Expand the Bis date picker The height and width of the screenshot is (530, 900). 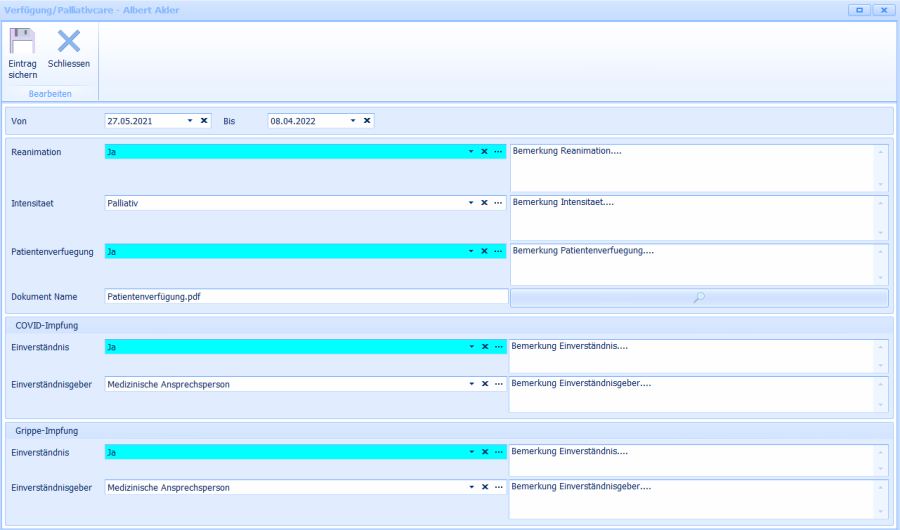(353, 121)
